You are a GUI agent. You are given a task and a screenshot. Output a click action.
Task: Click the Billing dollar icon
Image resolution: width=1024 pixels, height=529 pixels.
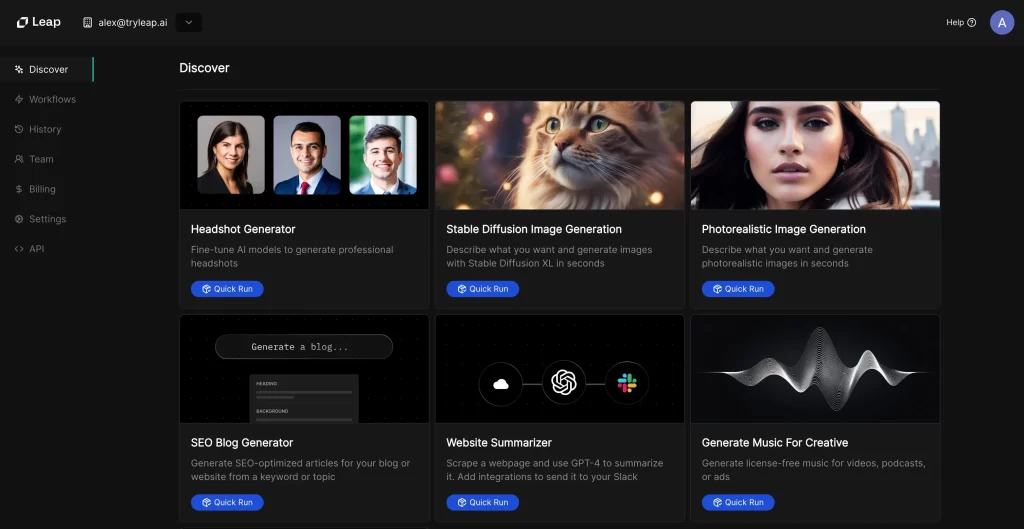coord(19,189)
